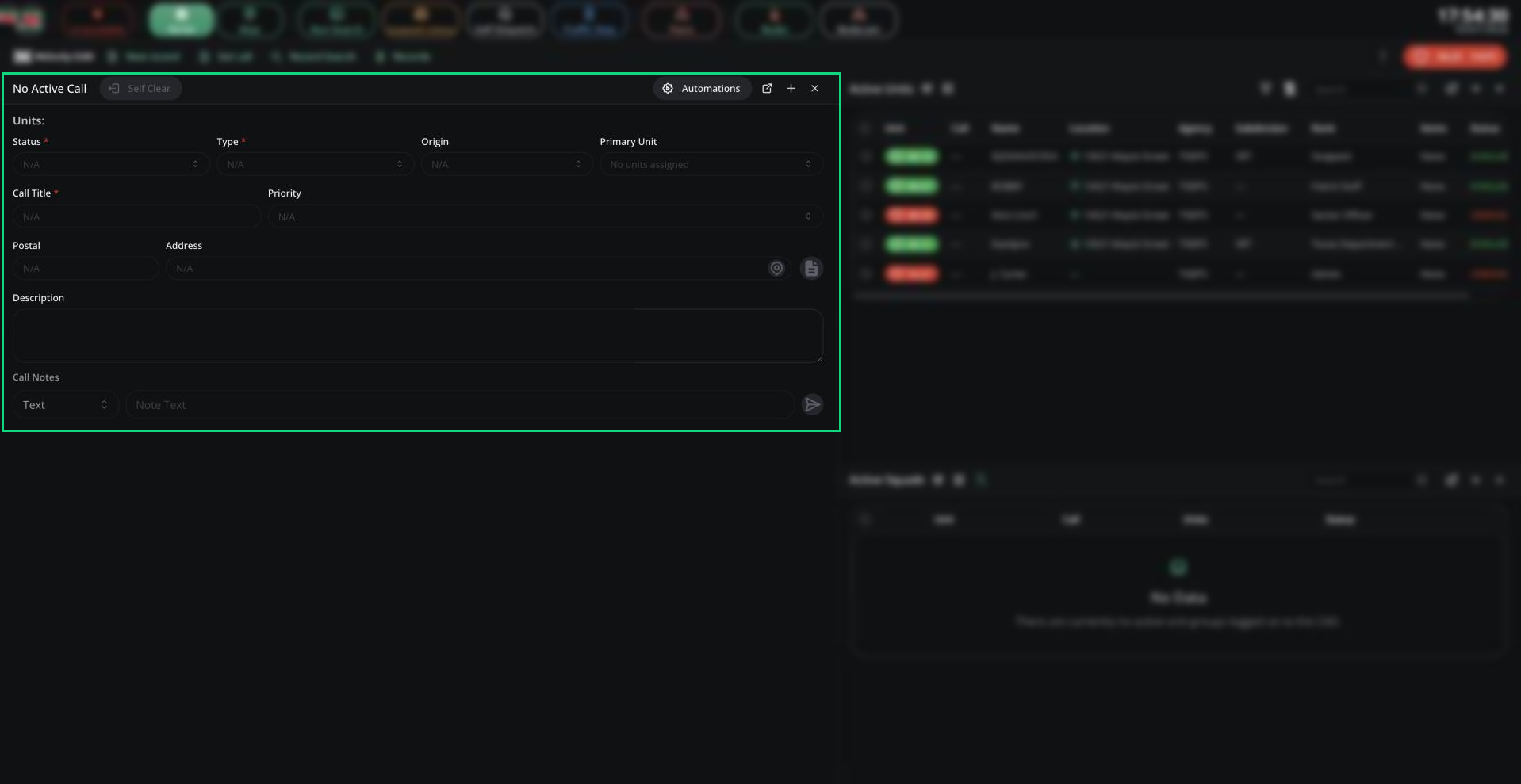Click the Units: label

coord(29,120)
